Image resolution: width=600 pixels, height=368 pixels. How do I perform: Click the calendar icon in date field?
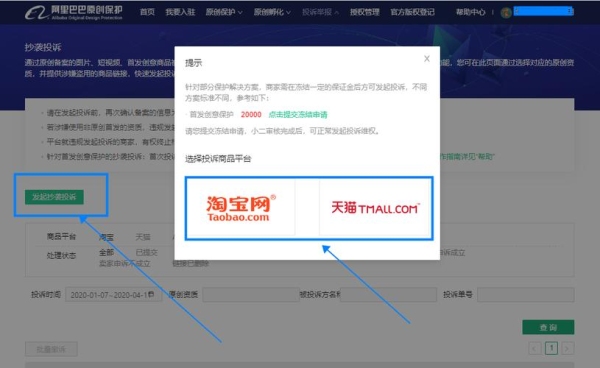[151, 294]
